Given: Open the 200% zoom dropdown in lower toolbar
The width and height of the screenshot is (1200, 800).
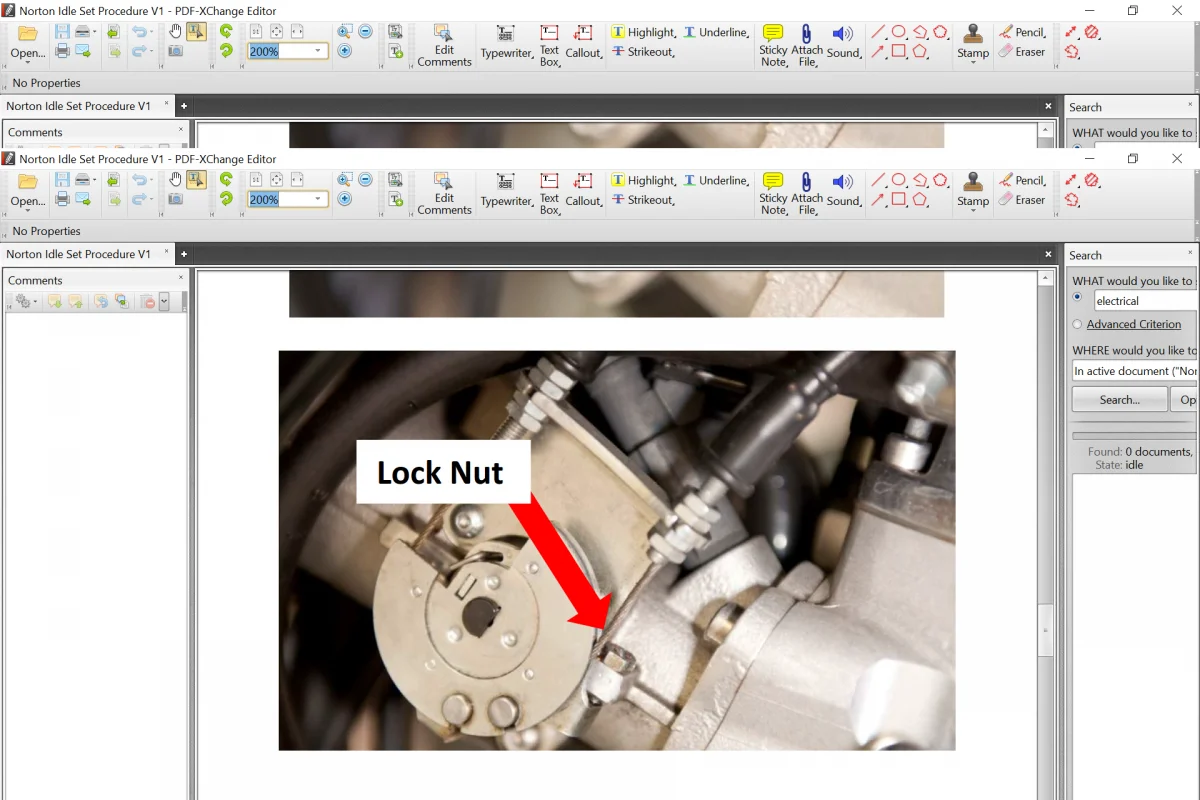Looking at the screenshot, I should tap(318, 200).
